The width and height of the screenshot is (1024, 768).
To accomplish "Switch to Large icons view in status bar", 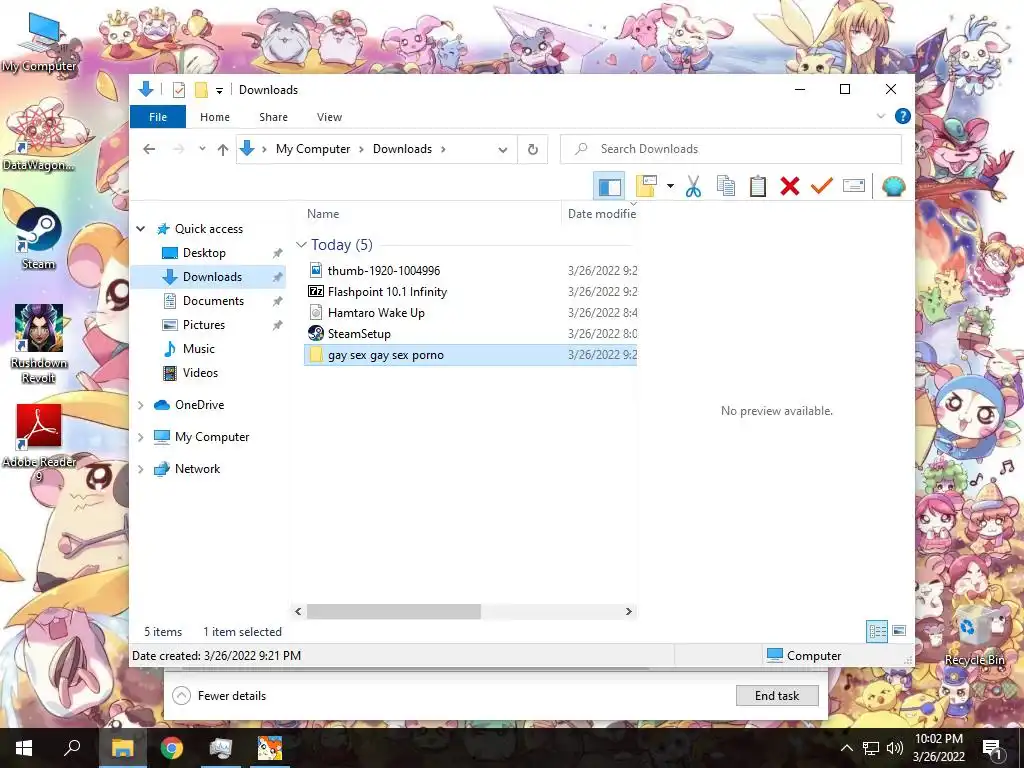I will pyautogui.click(x=899, y=631).
